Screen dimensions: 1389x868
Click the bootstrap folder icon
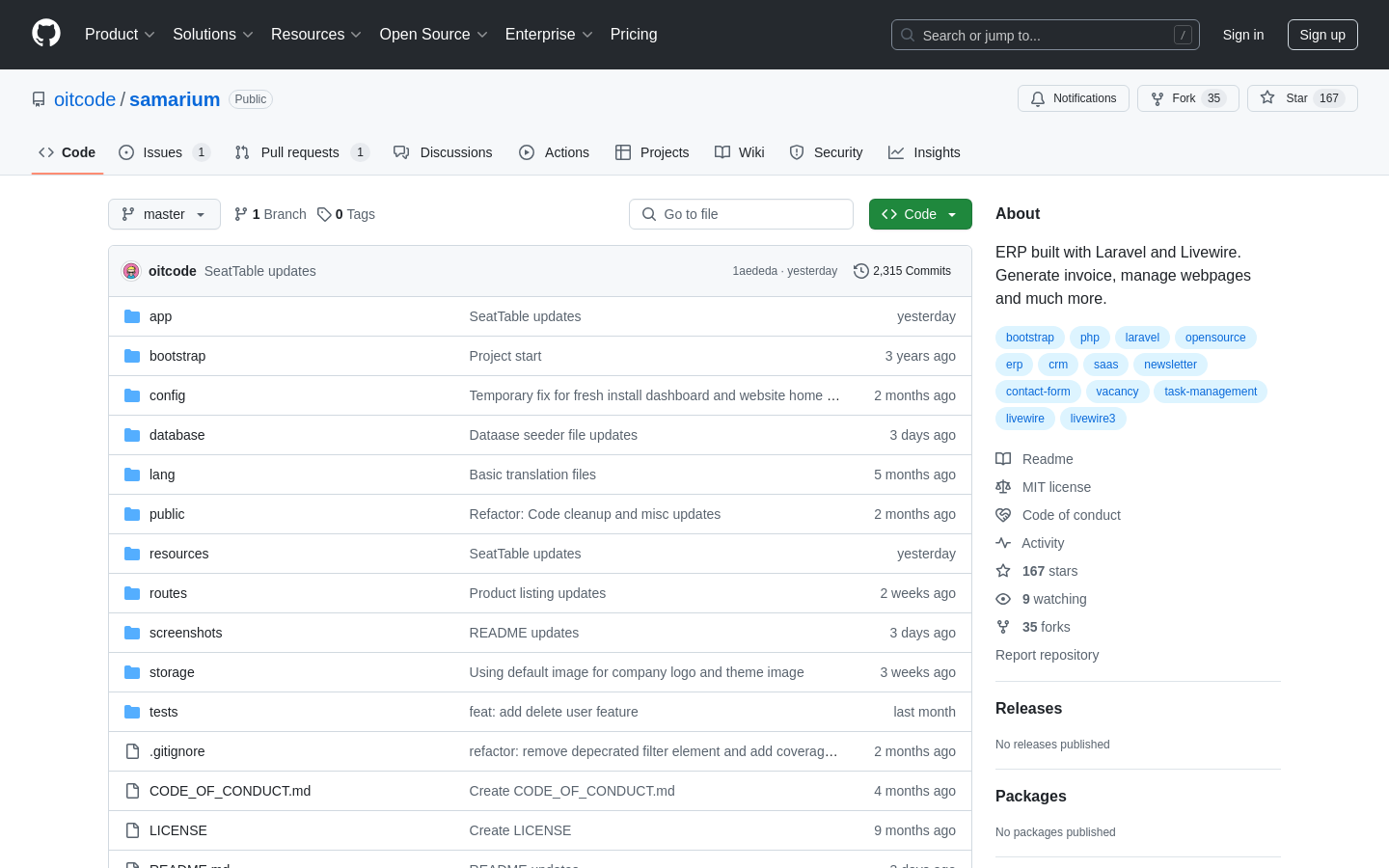[x=132, y=356]
